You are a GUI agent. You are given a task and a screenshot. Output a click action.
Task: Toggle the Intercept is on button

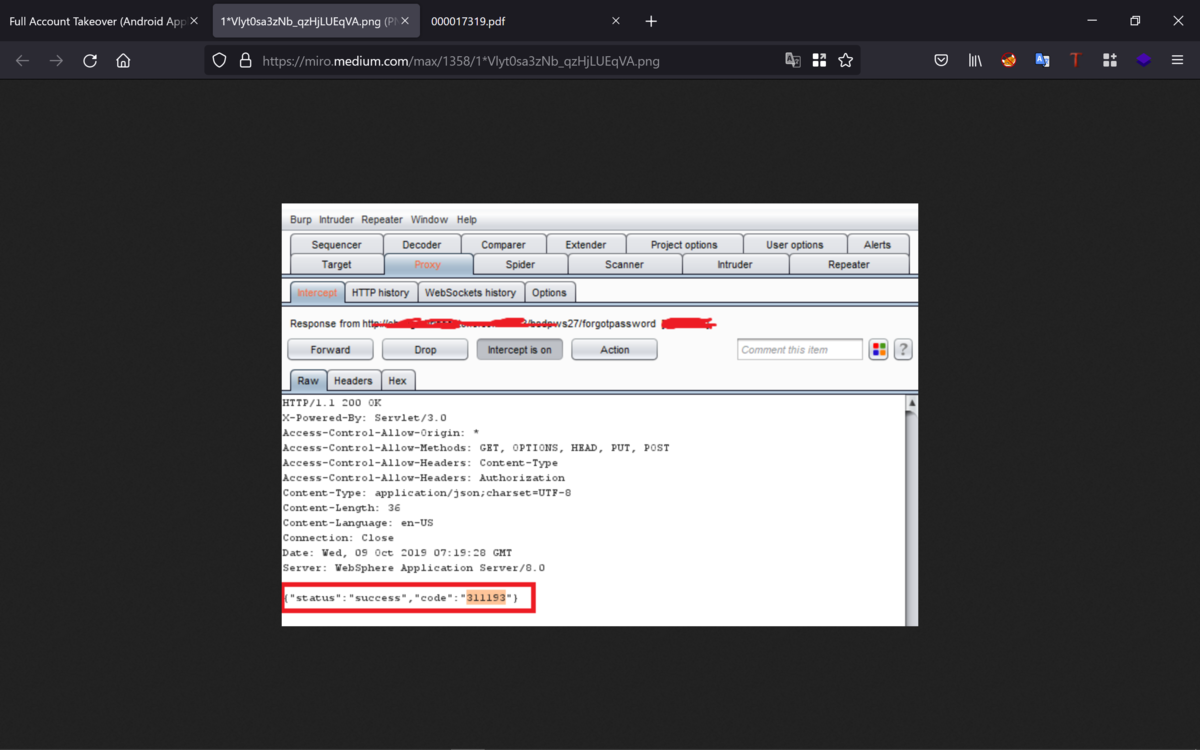(520, 350)
